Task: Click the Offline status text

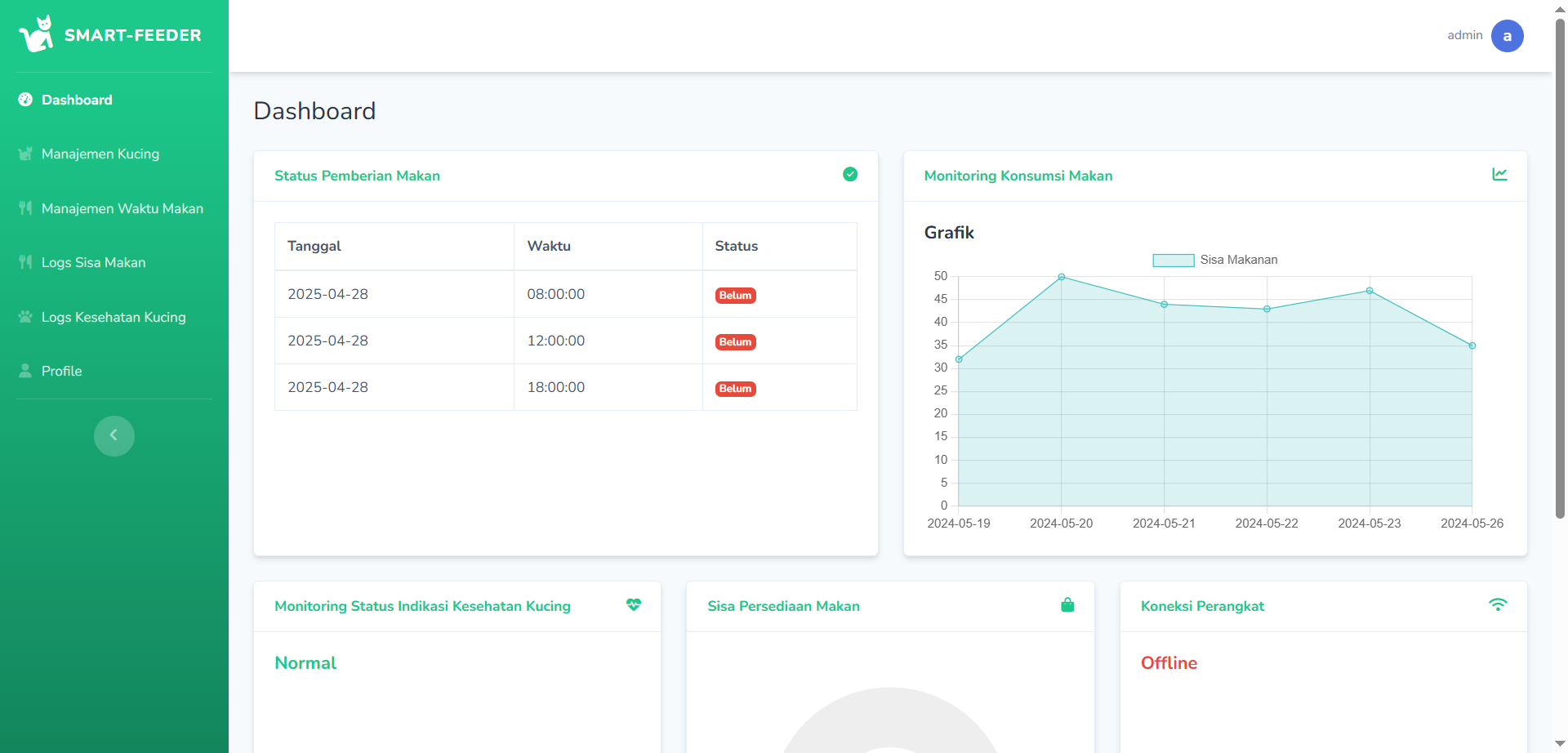Action: (x=1169, y=663)
